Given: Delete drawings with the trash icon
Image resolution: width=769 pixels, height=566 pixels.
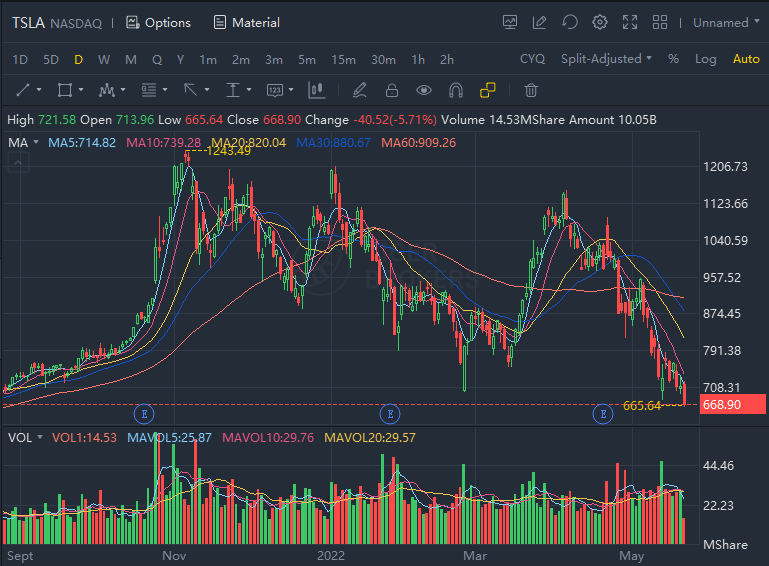Looking at the screenshot, I should (x=531, y=90).
